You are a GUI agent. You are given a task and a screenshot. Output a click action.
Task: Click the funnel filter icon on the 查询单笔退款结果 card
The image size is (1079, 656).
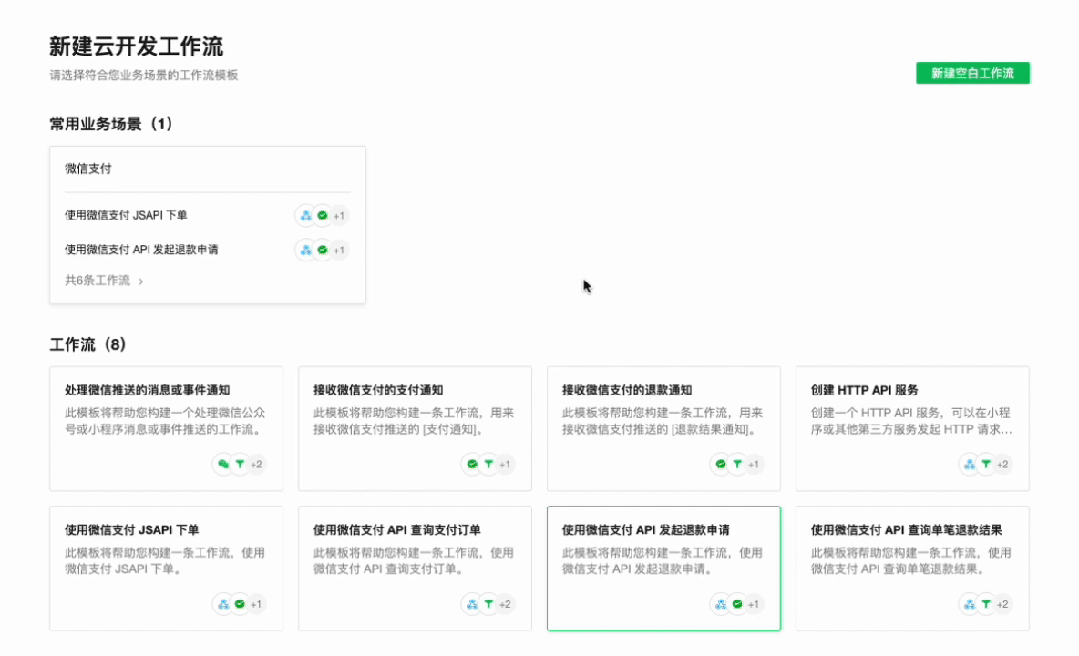pos(986,604)
